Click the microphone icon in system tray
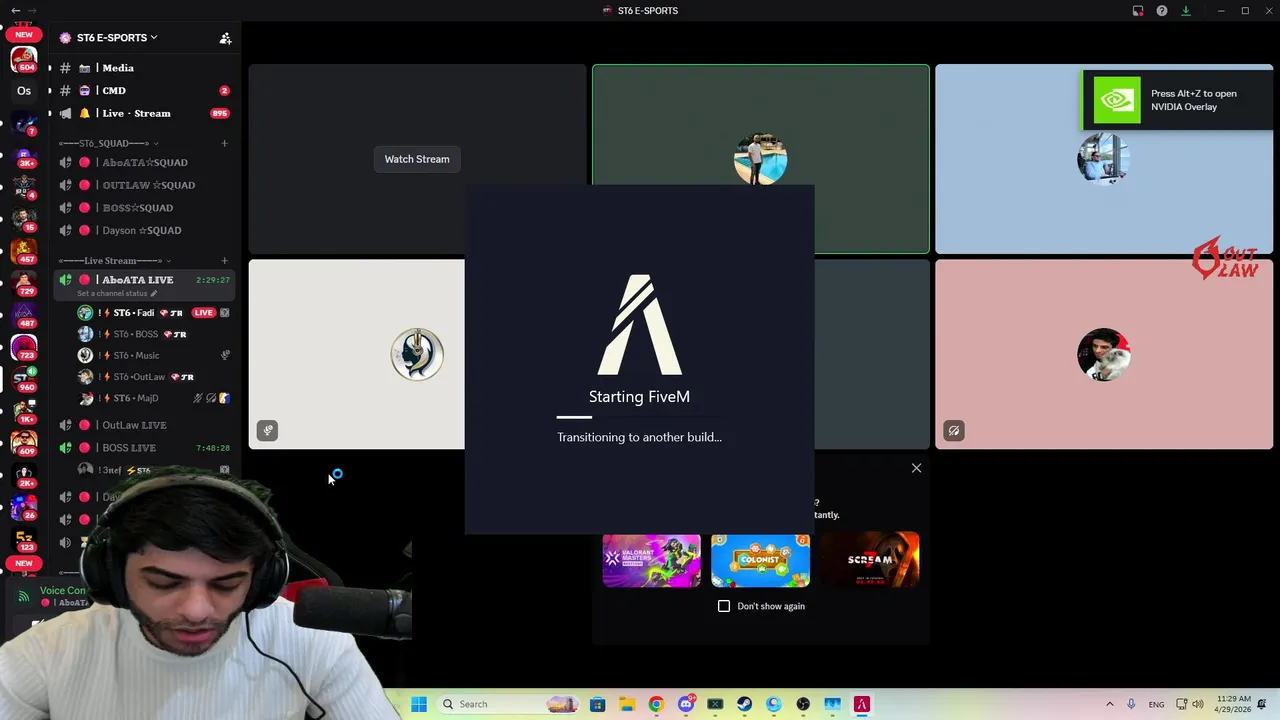 click(1131, 704)
